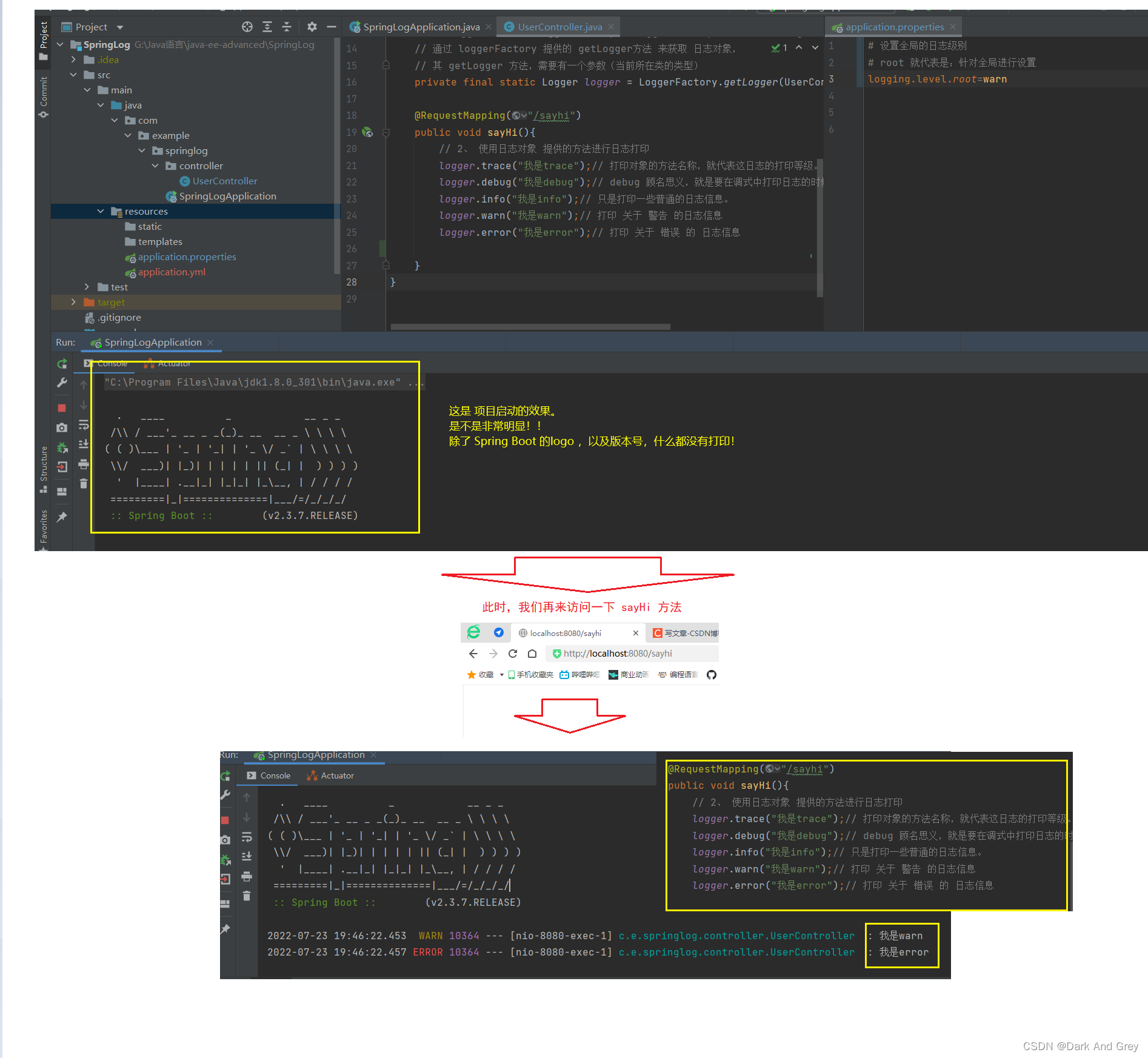This screenshot has height=1058, width=1148.
Task: Open the Actuator tab in the bottom Run window
Action: coord(330,775)
